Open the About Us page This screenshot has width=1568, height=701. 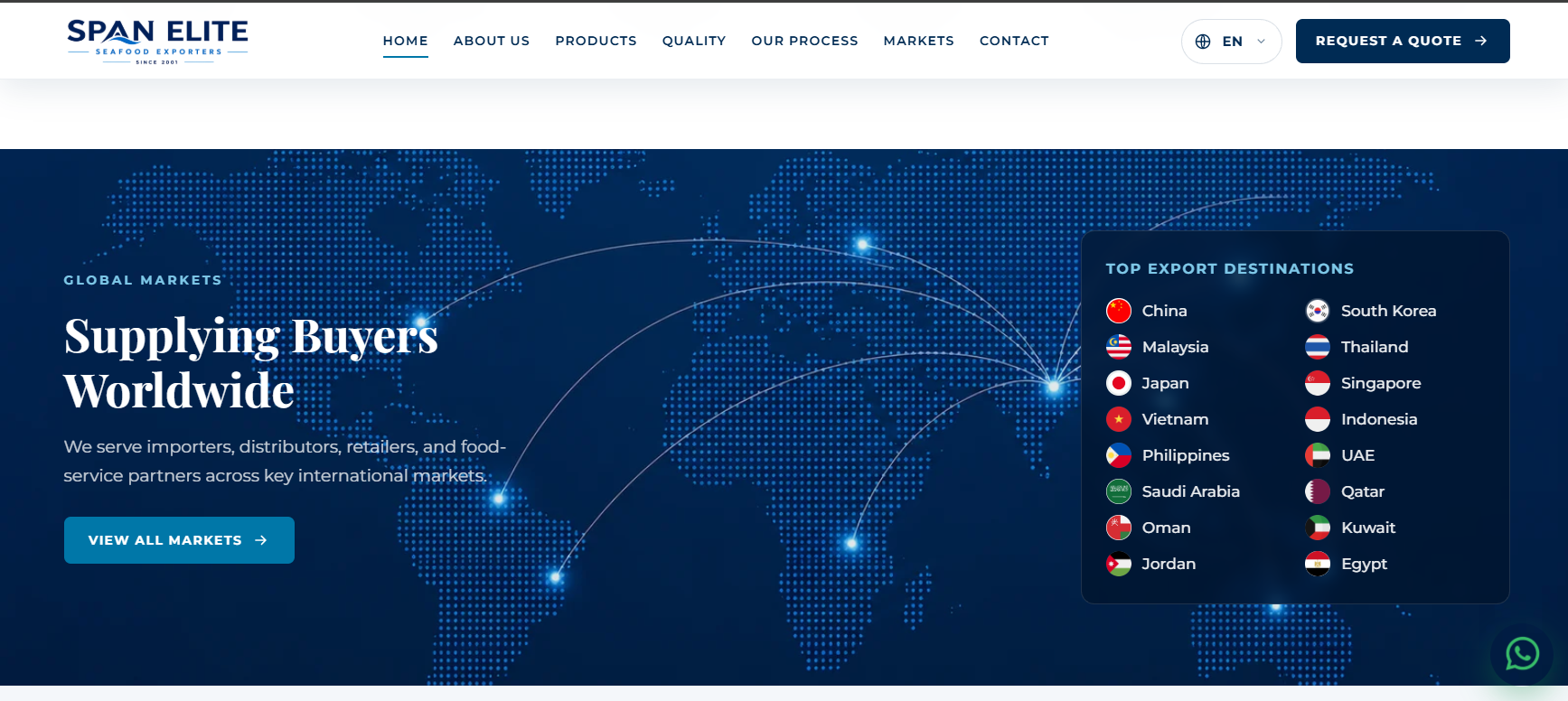click(492, 41)
